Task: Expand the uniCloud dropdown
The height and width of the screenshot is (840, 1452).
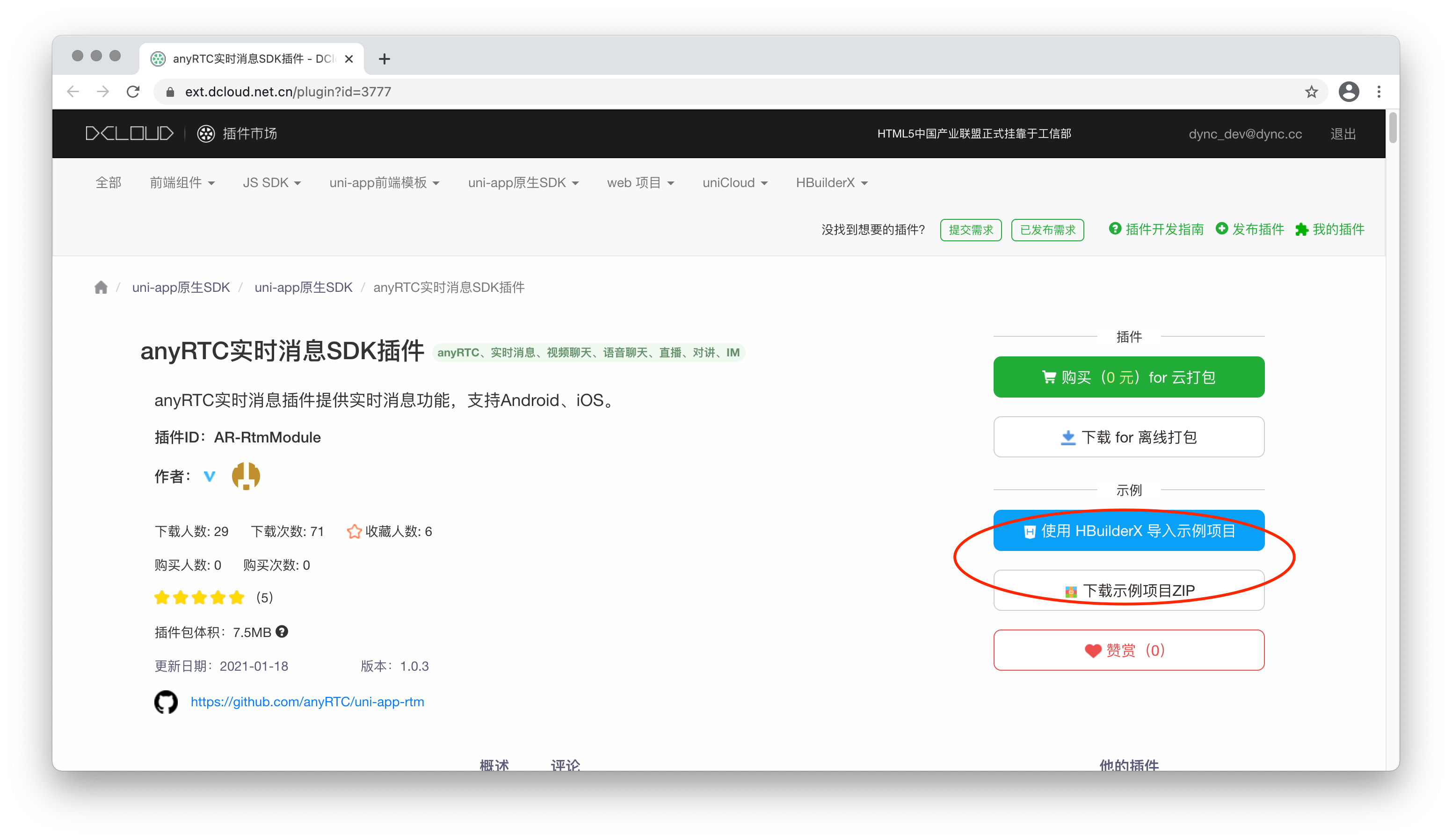Action: click(x=734, y=182)
